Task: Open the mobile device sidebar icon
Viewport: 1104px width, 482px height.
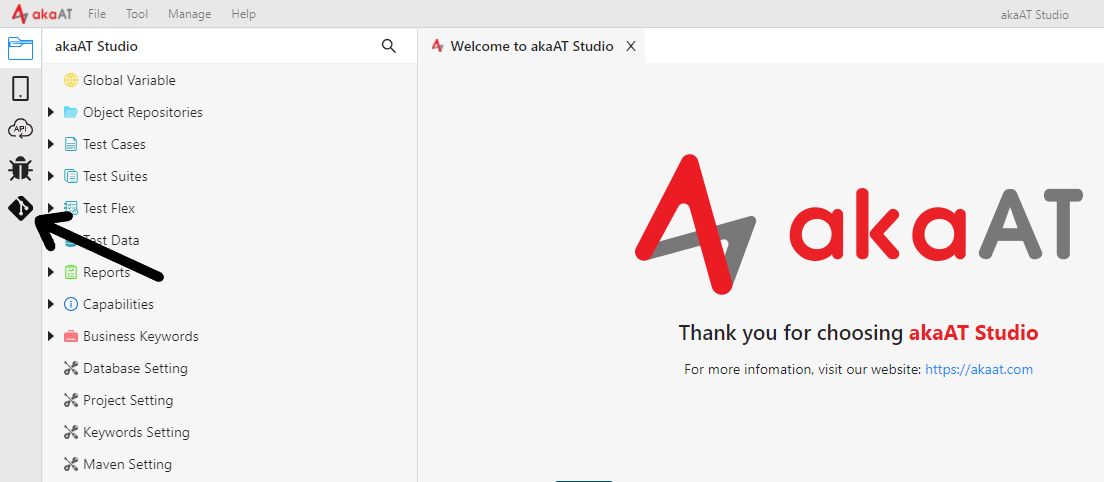Action: click(x=20, y=89)
